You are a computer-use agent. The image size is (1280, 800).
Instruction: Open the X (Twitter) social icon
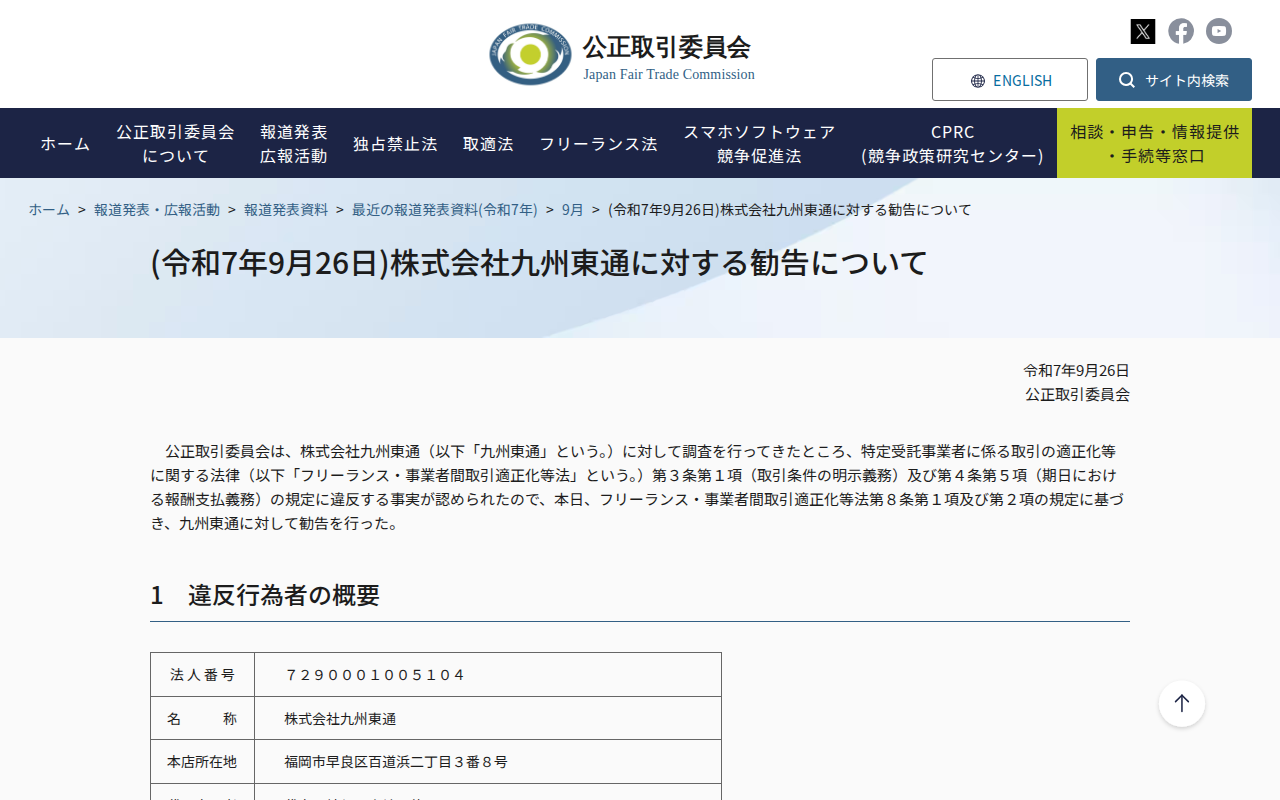tap(1143, 31)
